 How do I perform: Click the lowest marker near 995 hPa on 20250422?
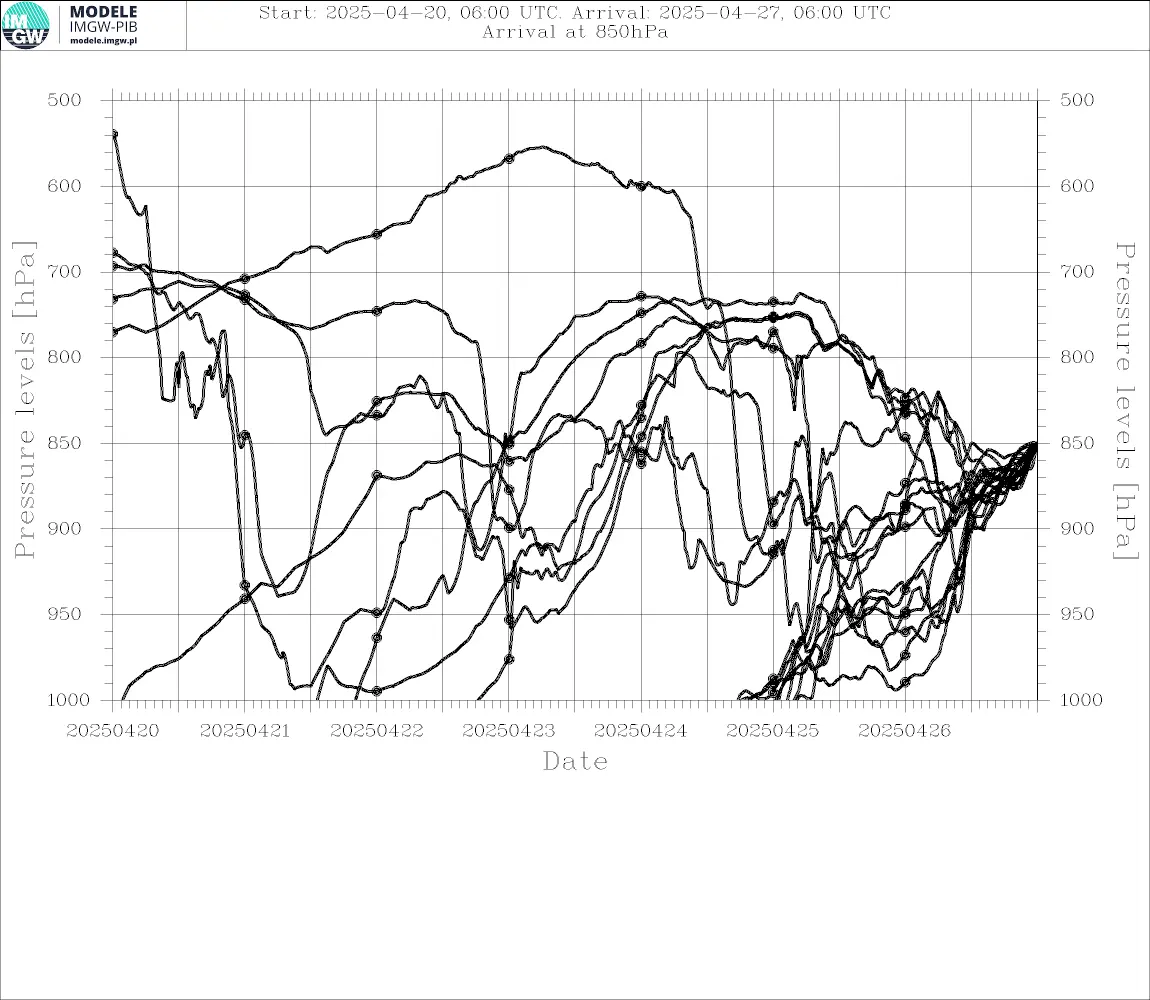pos(377,691)
